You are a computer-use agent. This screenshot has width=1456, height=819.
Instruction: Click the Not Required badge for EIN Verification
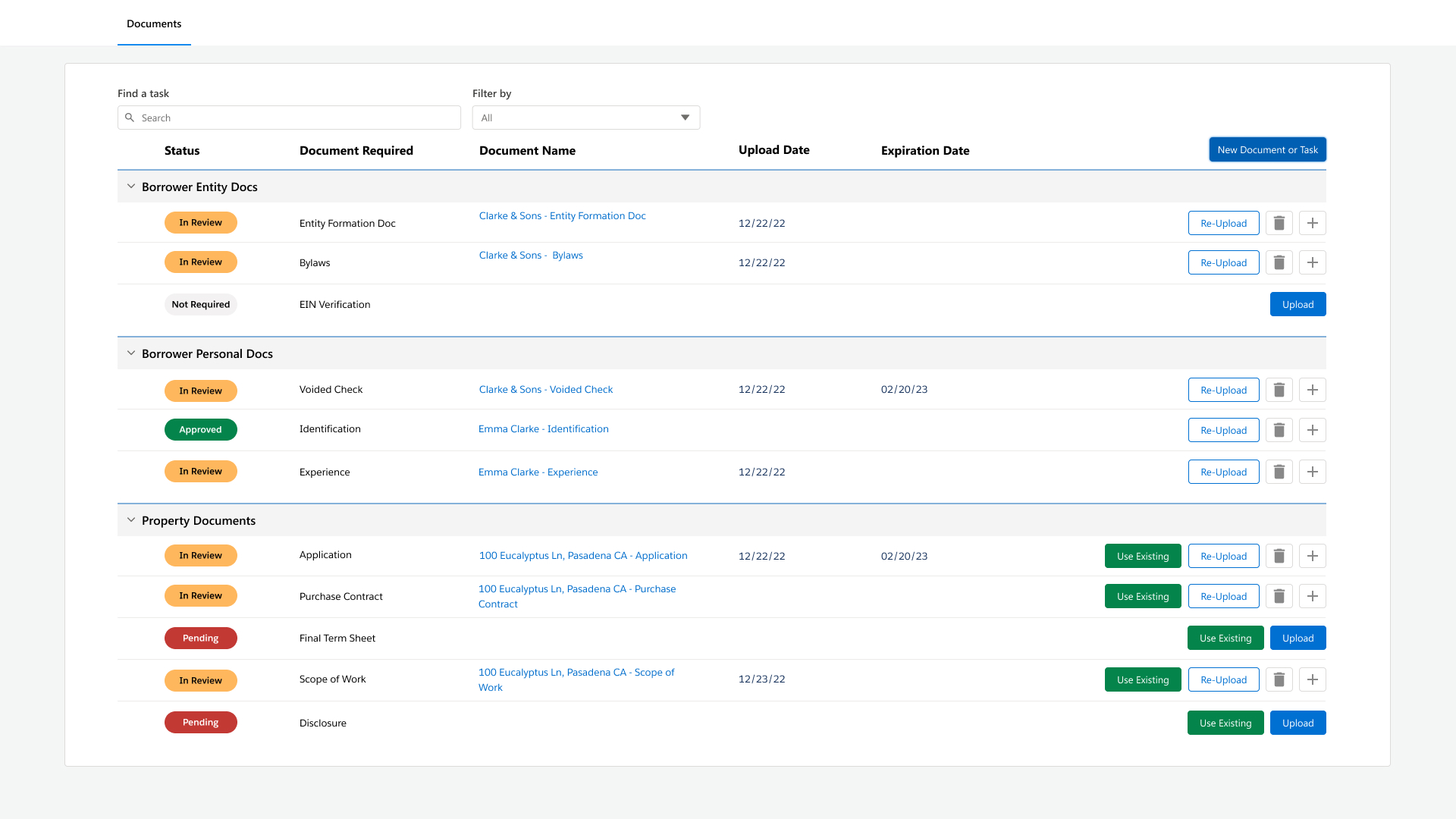coord(200,304)
